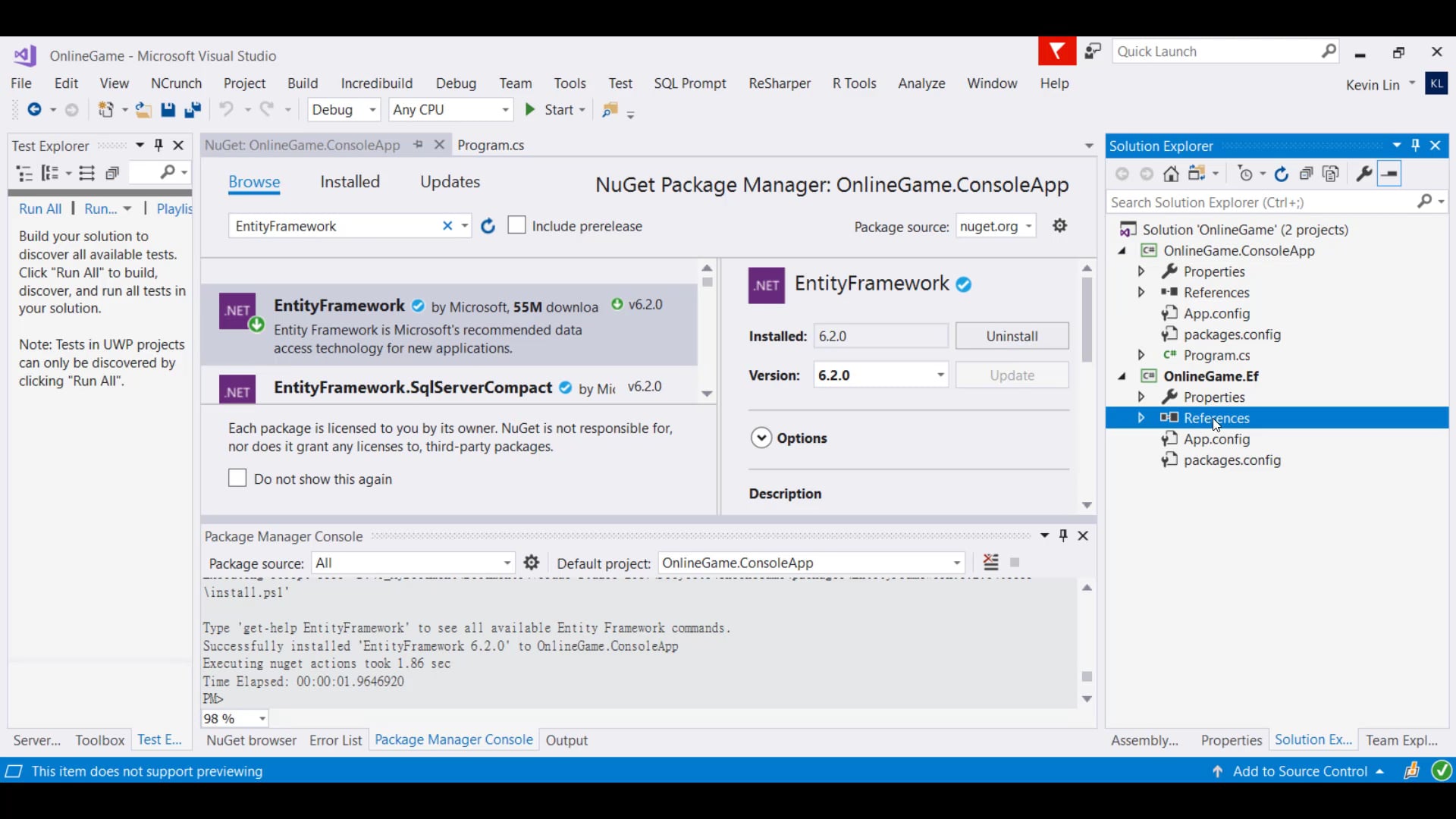
Task: Switch to the Installed tab in NuGet
Action: (x=350, y=182)
